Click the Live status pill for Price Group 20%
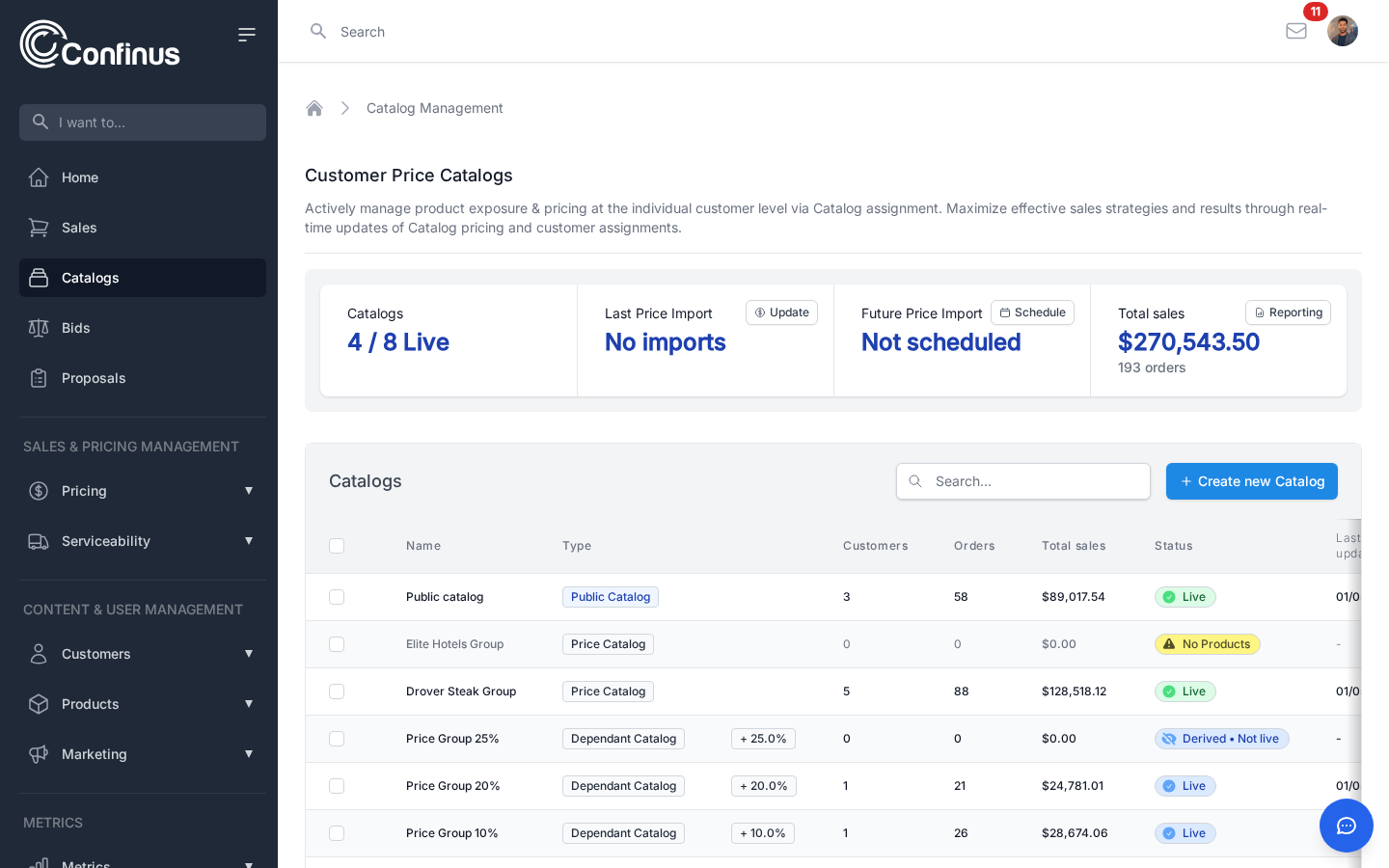Image resolution: width=1389 pixels, height=868 pixels. 1185,786
